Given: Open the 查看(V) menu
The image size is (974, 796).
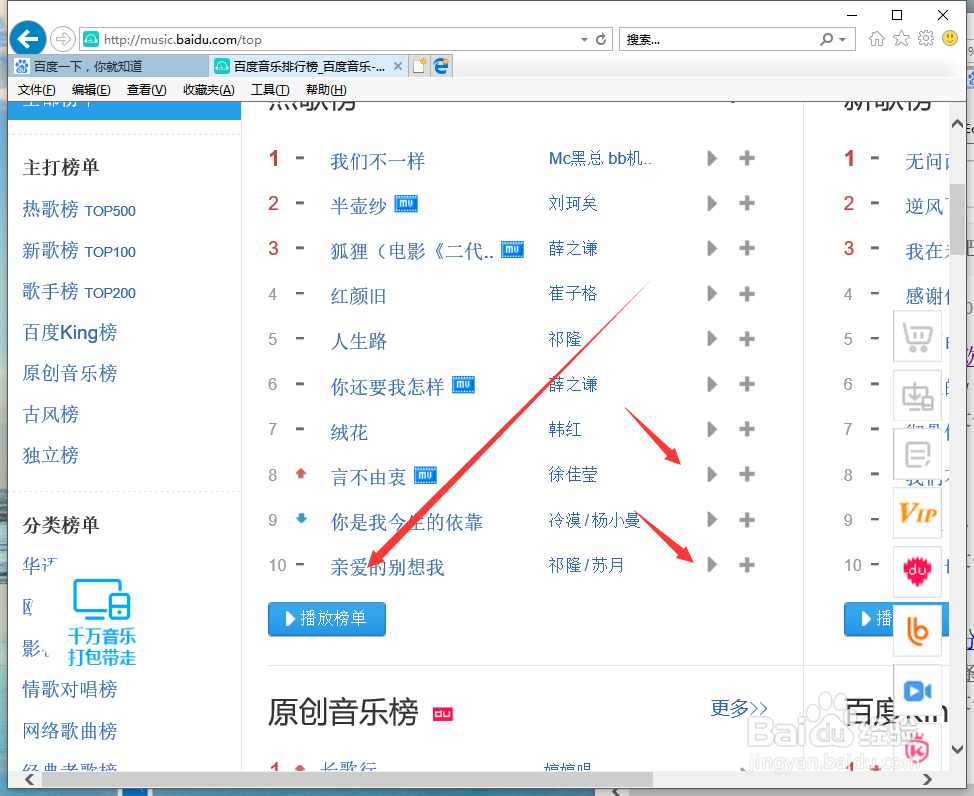Looking at the screenshot, I should coord(147,90).
